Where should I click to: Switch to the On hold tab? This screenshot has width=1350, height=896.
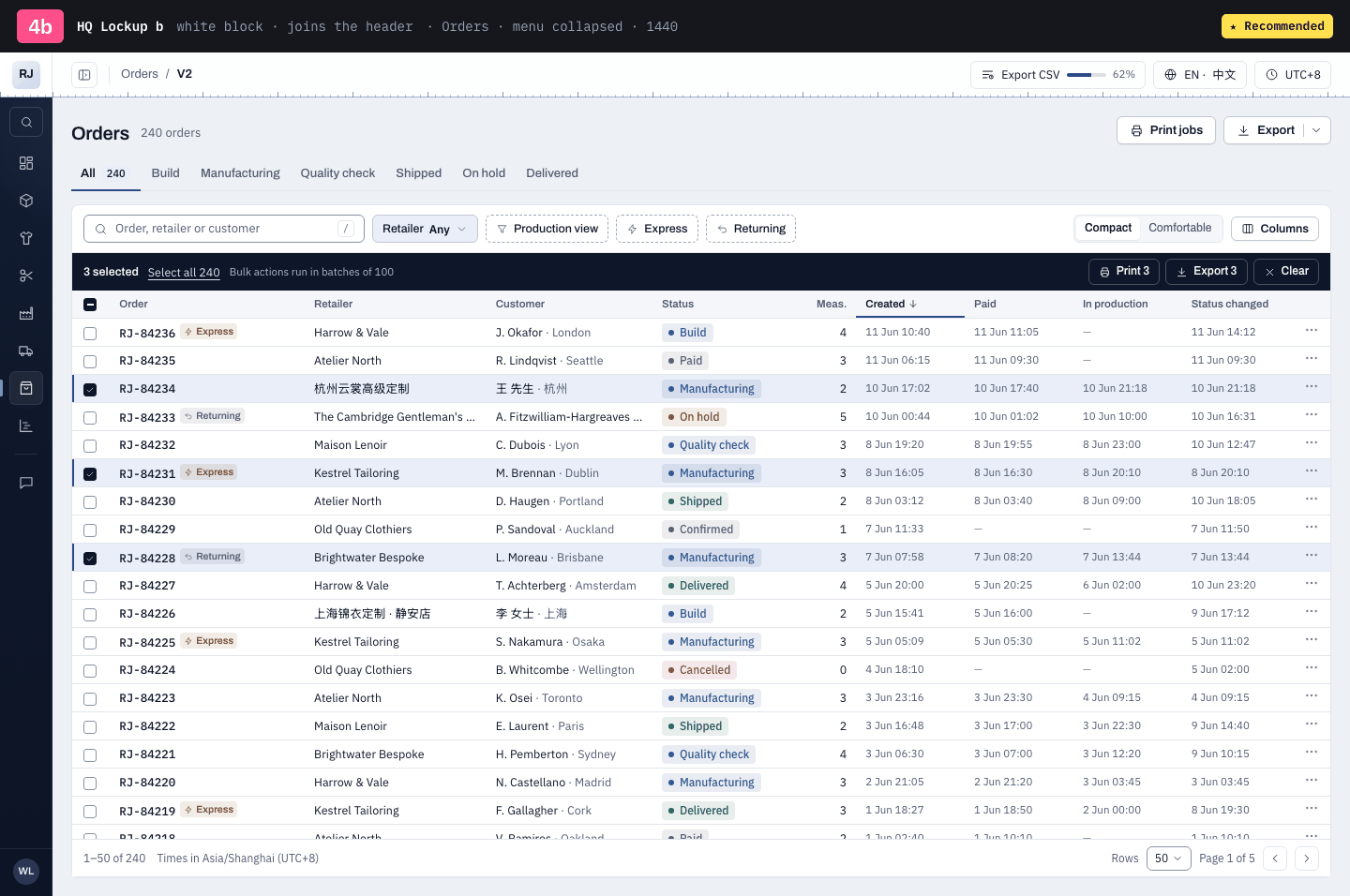tap(484, 173)
